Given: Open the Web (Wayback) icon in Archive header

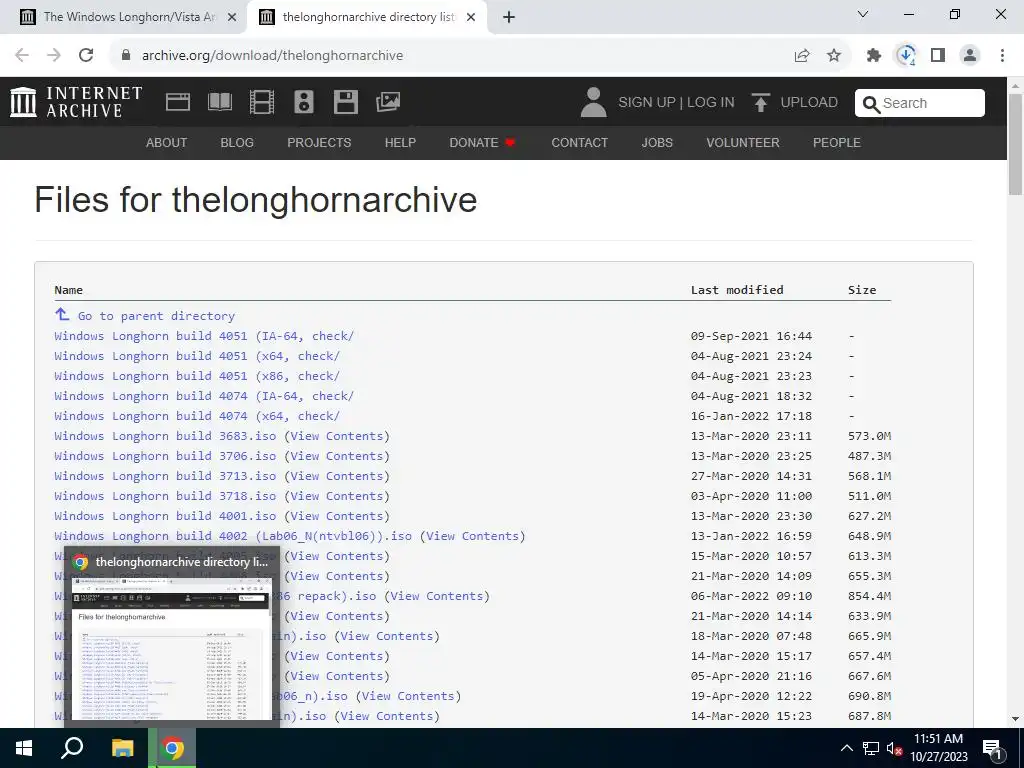Looking at the screenshot, I should tap(178, 102).
